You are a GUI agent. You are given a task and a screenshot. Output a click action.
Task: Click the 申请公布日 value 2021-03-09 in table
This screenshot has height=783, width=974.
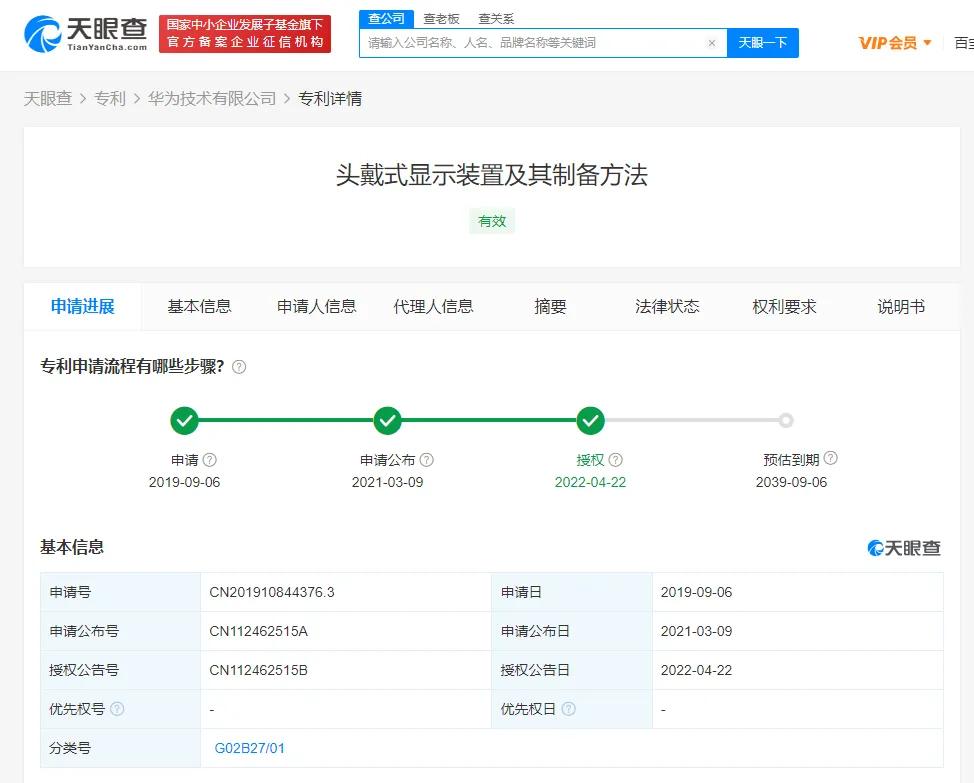point(696,631)
